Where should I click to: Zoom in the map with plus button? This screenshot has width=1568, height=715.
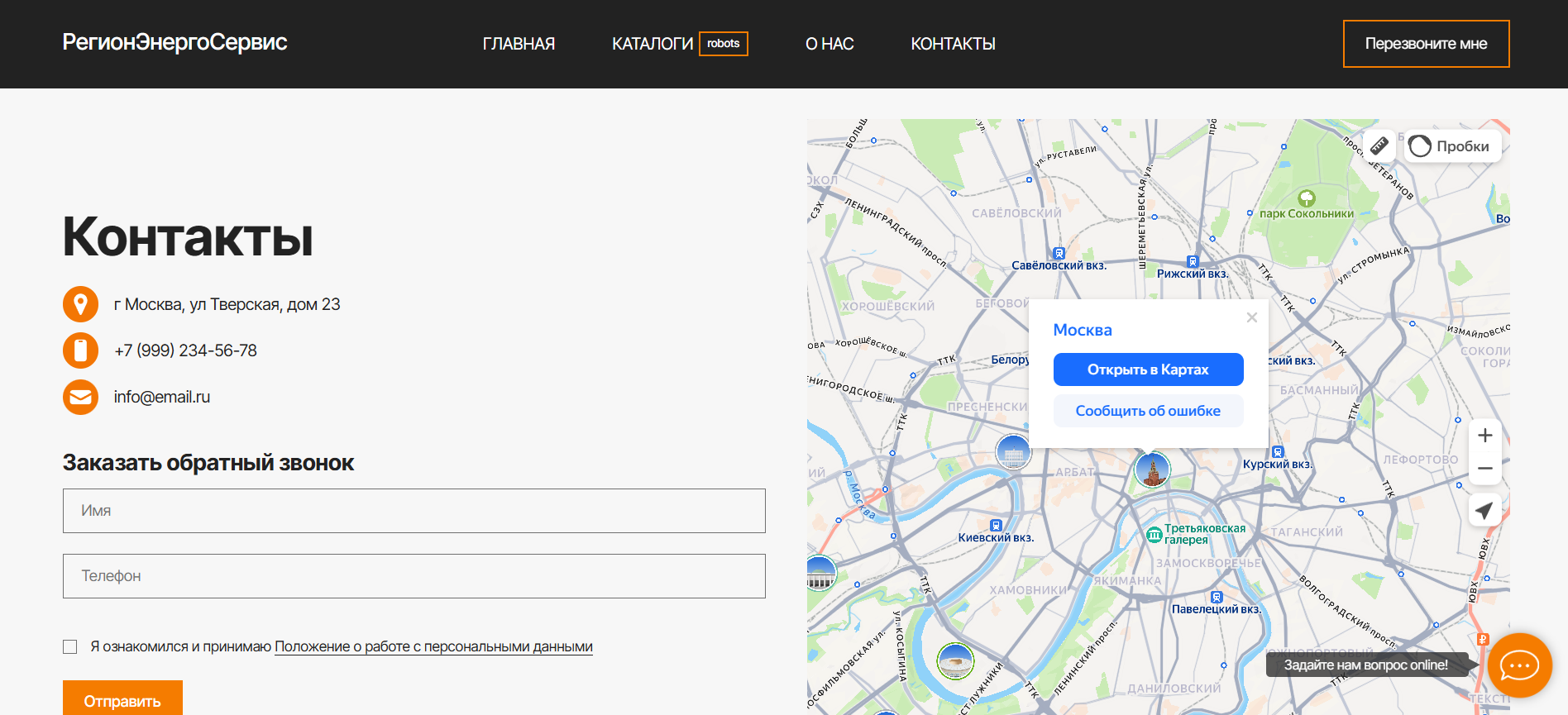[x=1484, y=436]
